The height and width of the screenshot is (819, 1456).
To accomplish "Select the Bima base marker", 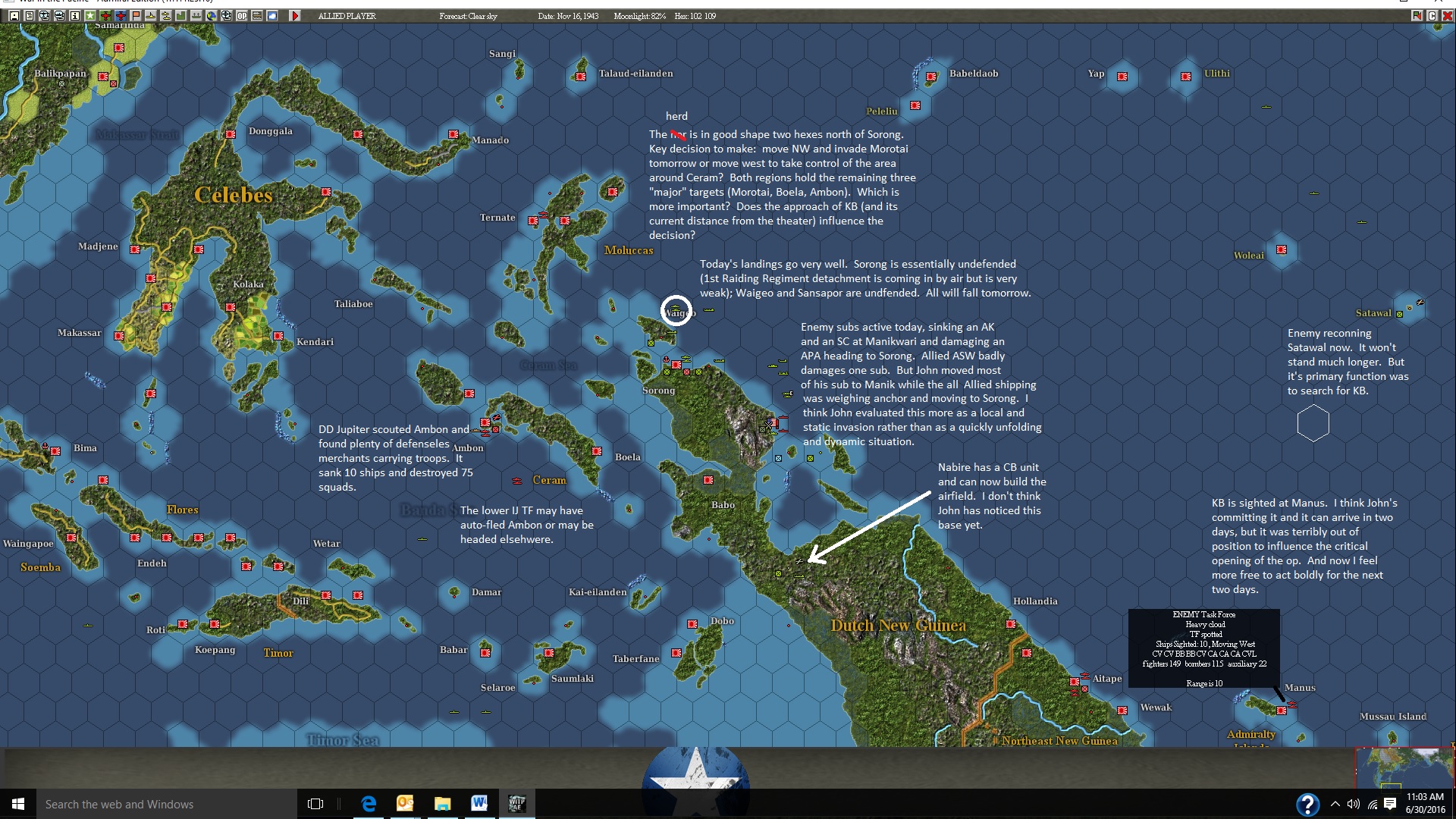I will point(55,451).
